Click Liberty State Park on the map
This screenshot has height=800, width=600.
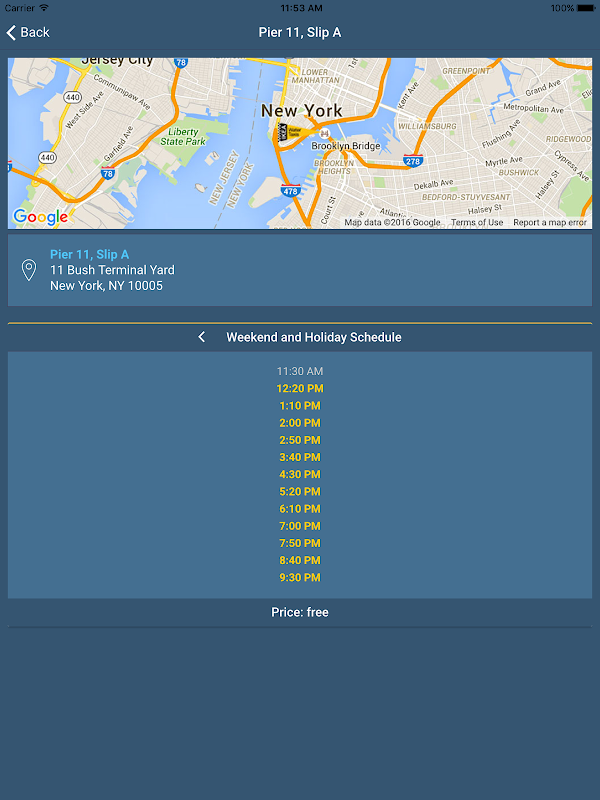(183, 137)
